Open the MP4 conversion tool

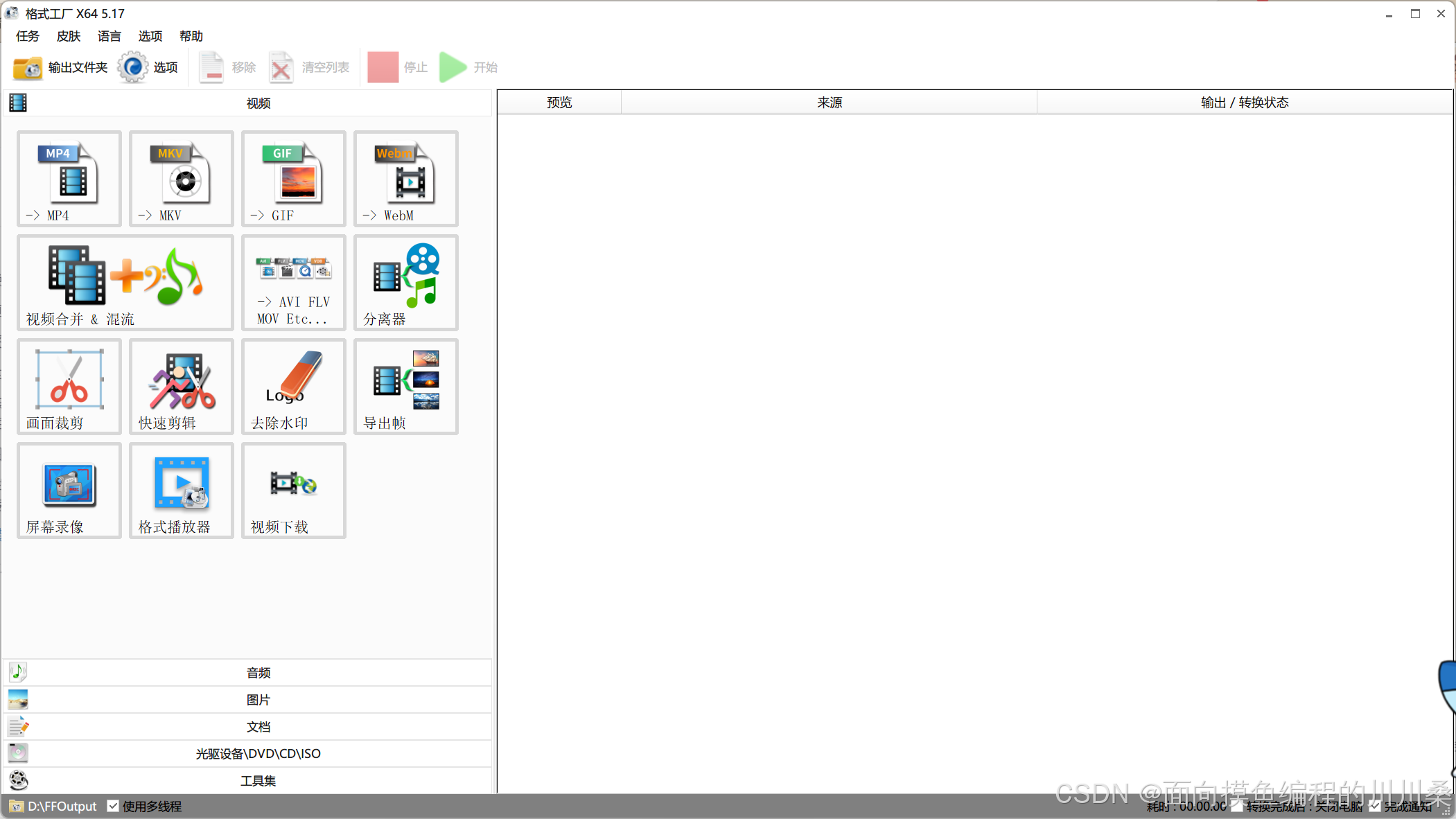tap(69, 178)
